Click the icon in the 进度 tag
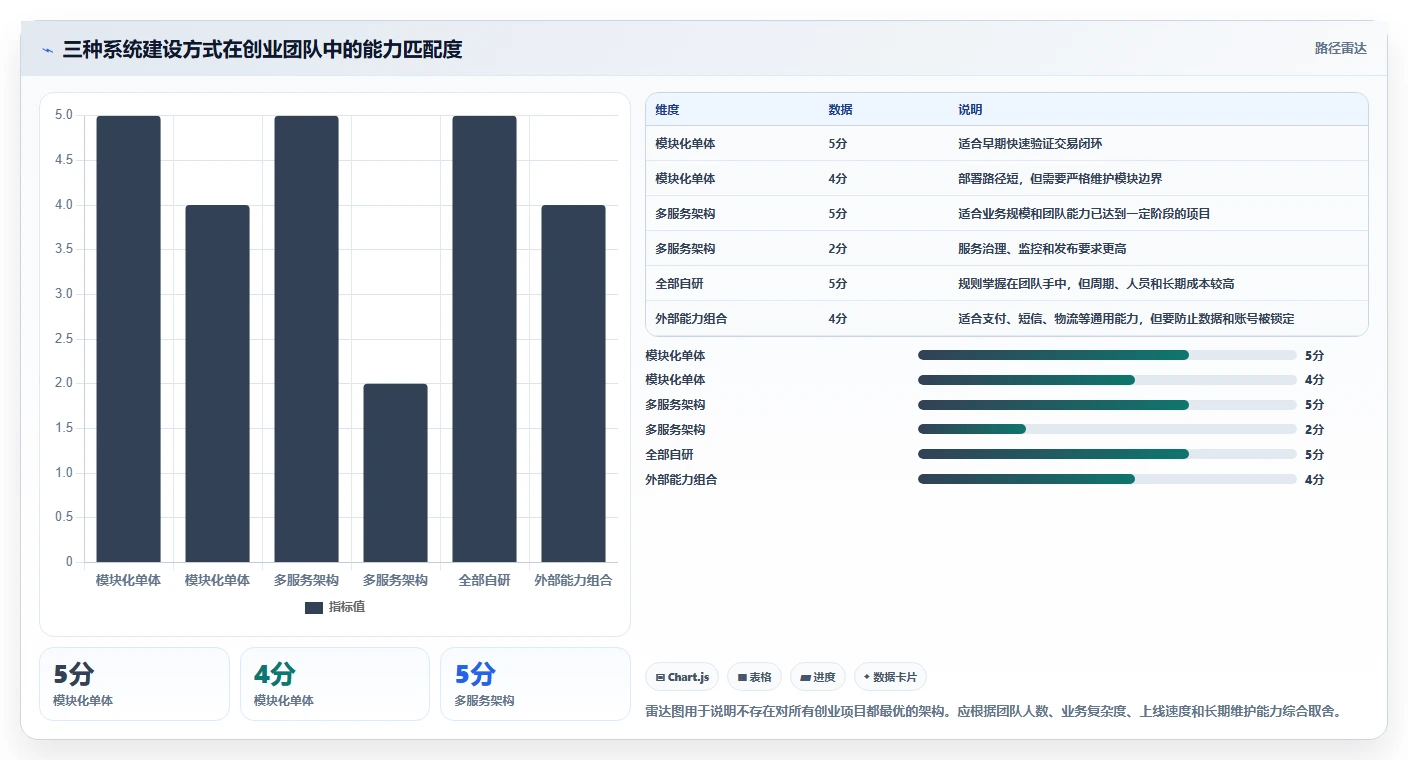This screenshot has width=1408, height=760. (x=805, y=677)
